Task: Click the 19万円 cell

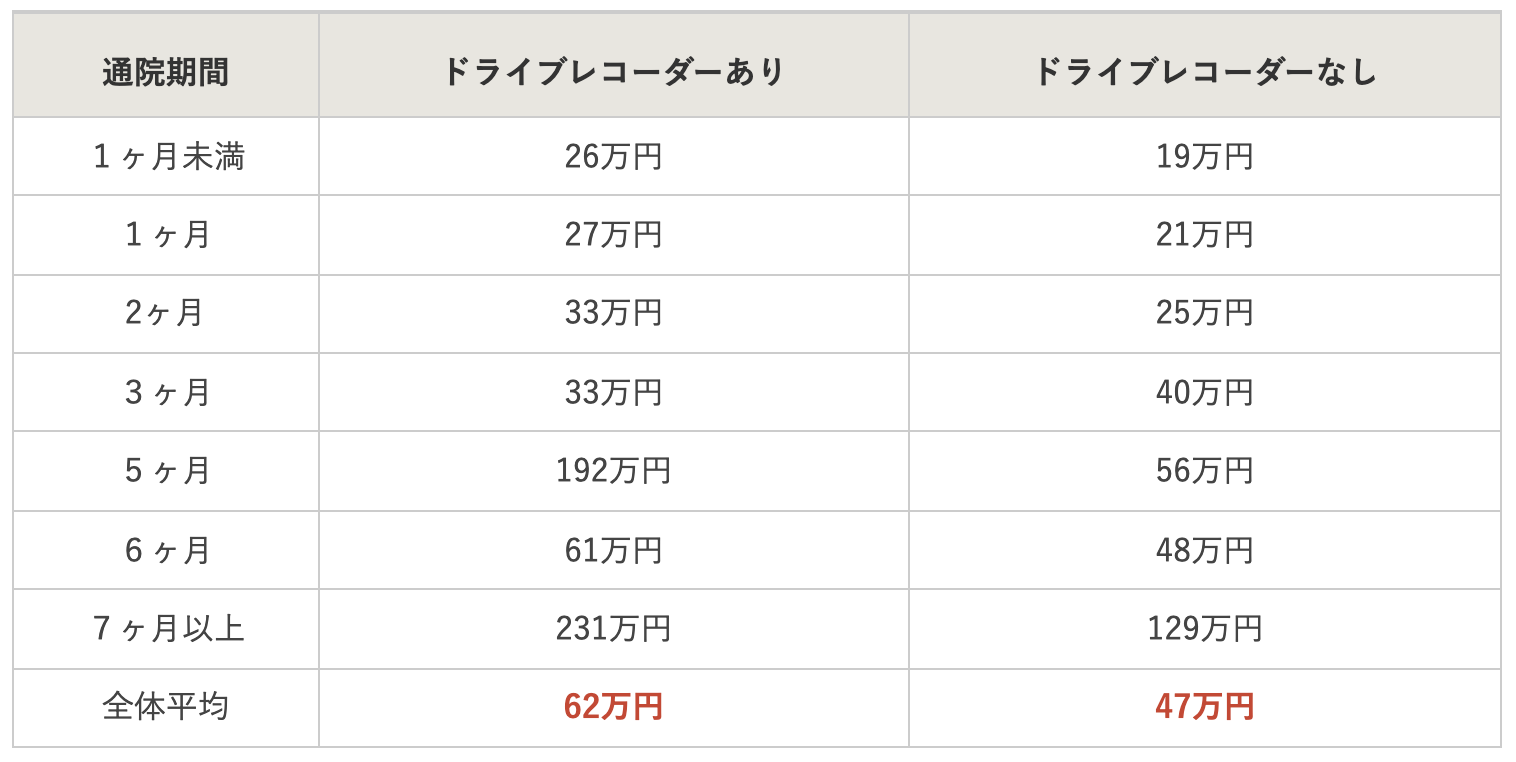Action: point(1204,157)
